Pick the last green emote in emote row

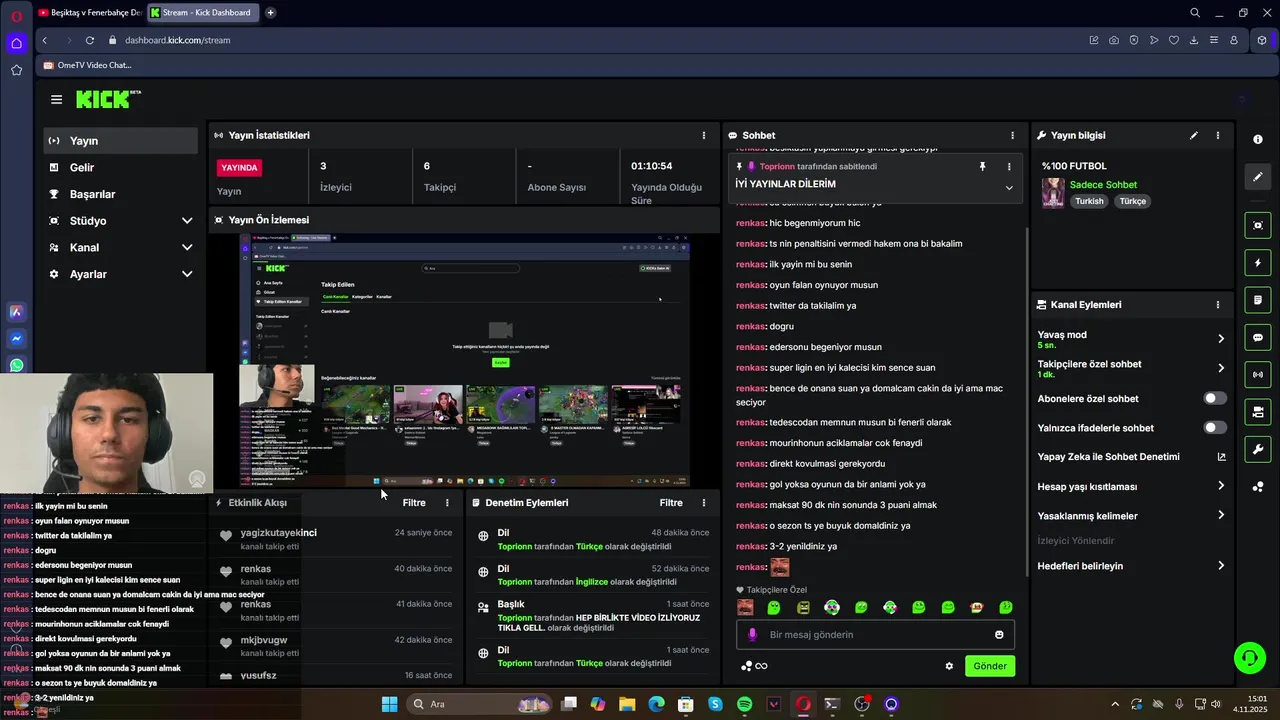pyautogui.click(x=1006, y=607)
